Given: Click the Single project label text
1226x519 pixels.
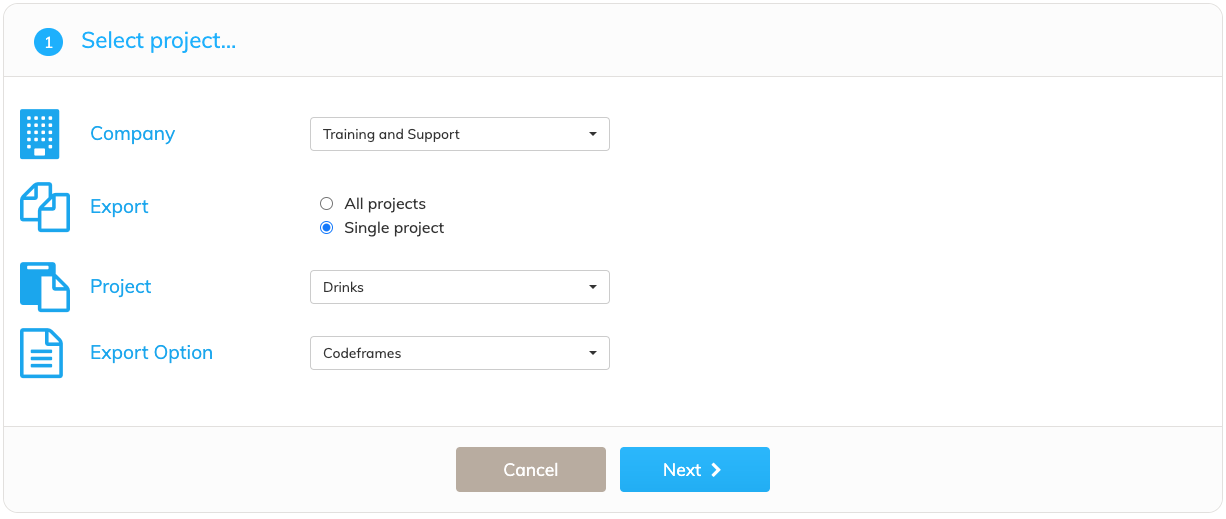Looking at the screenshot, I should 394,228.
